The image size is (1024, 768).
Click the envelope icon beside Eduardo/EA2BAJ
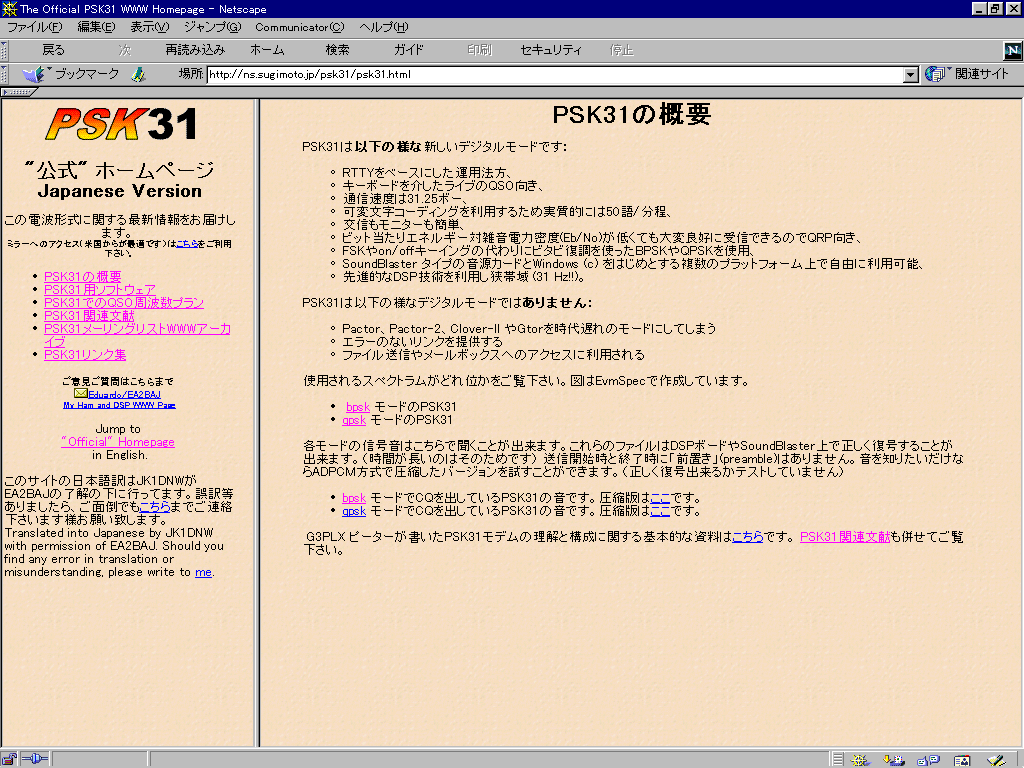coord(80,393)
